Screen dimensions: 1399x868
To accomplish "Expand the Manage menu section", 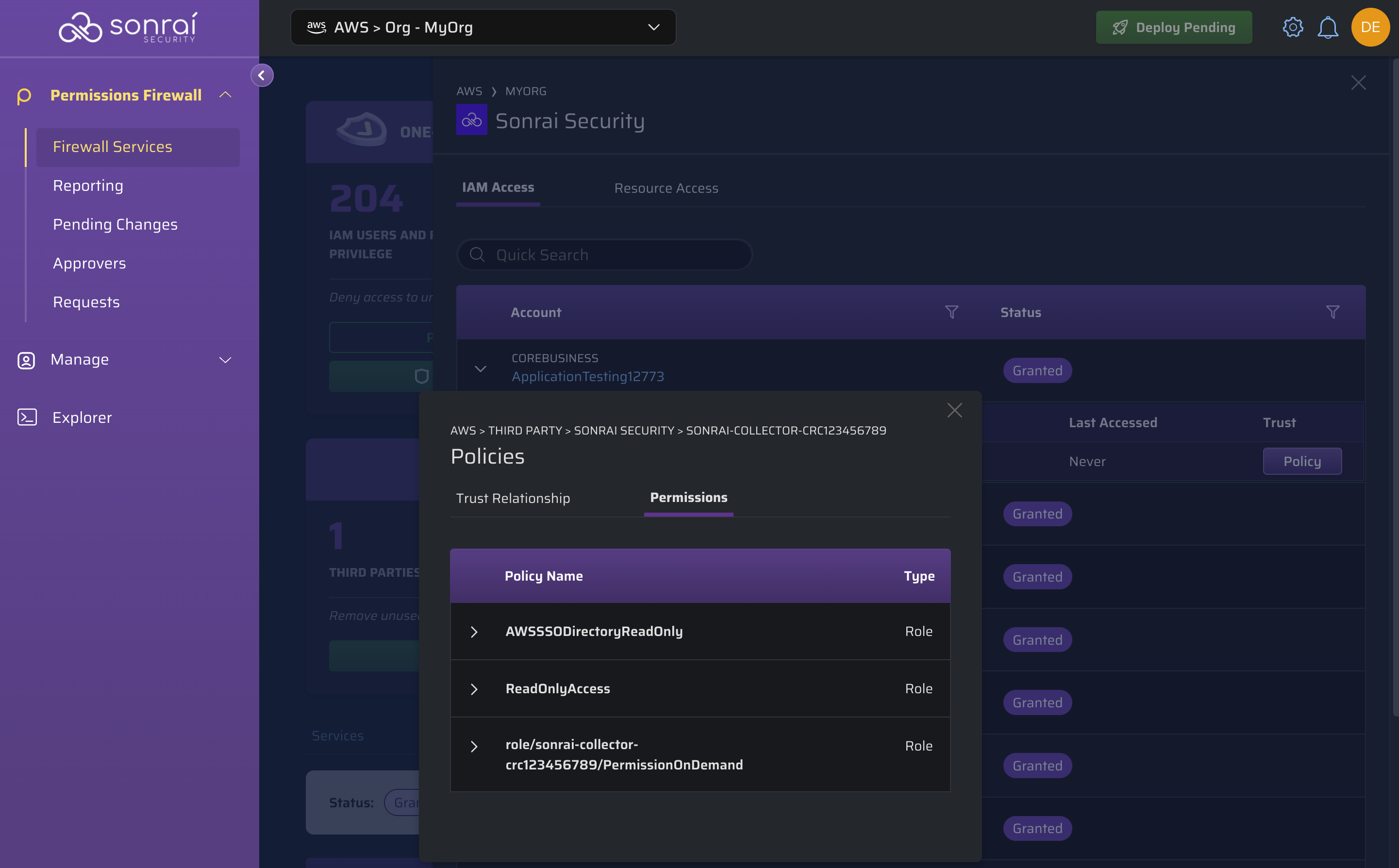I will pos(225,360).
